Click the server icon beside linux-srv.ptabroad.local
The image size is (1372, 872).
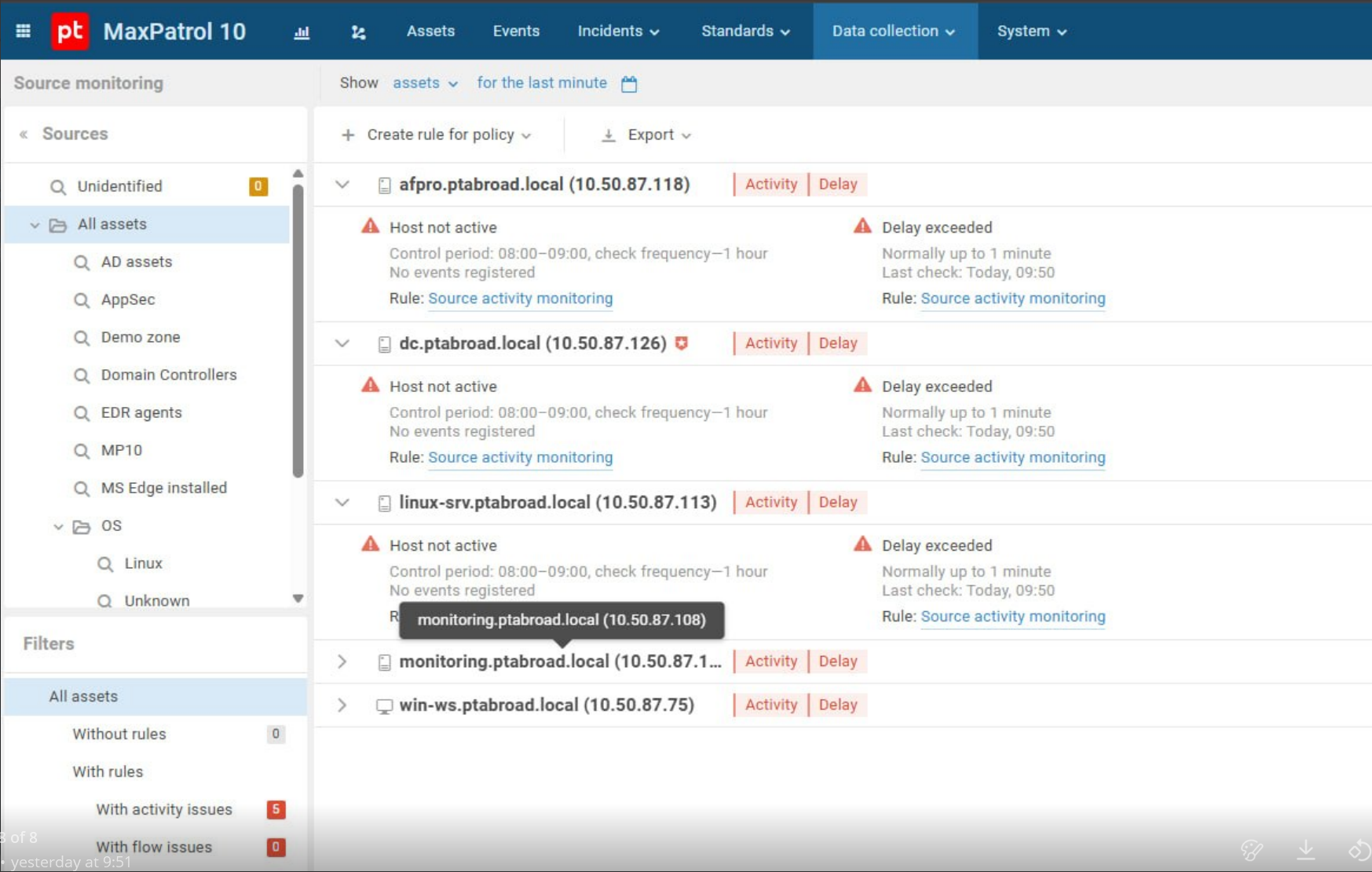click(x=384, y=503)
